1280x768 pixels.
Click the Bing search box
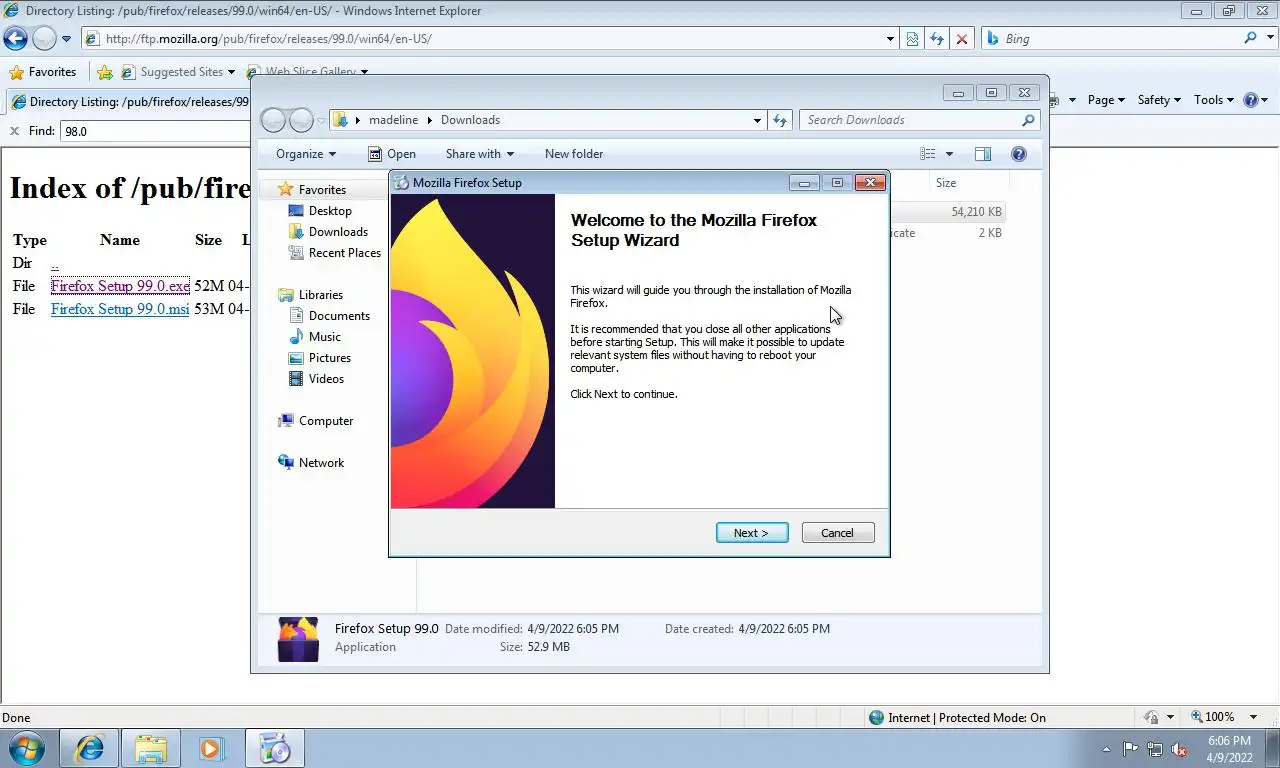click(1110, 39)
